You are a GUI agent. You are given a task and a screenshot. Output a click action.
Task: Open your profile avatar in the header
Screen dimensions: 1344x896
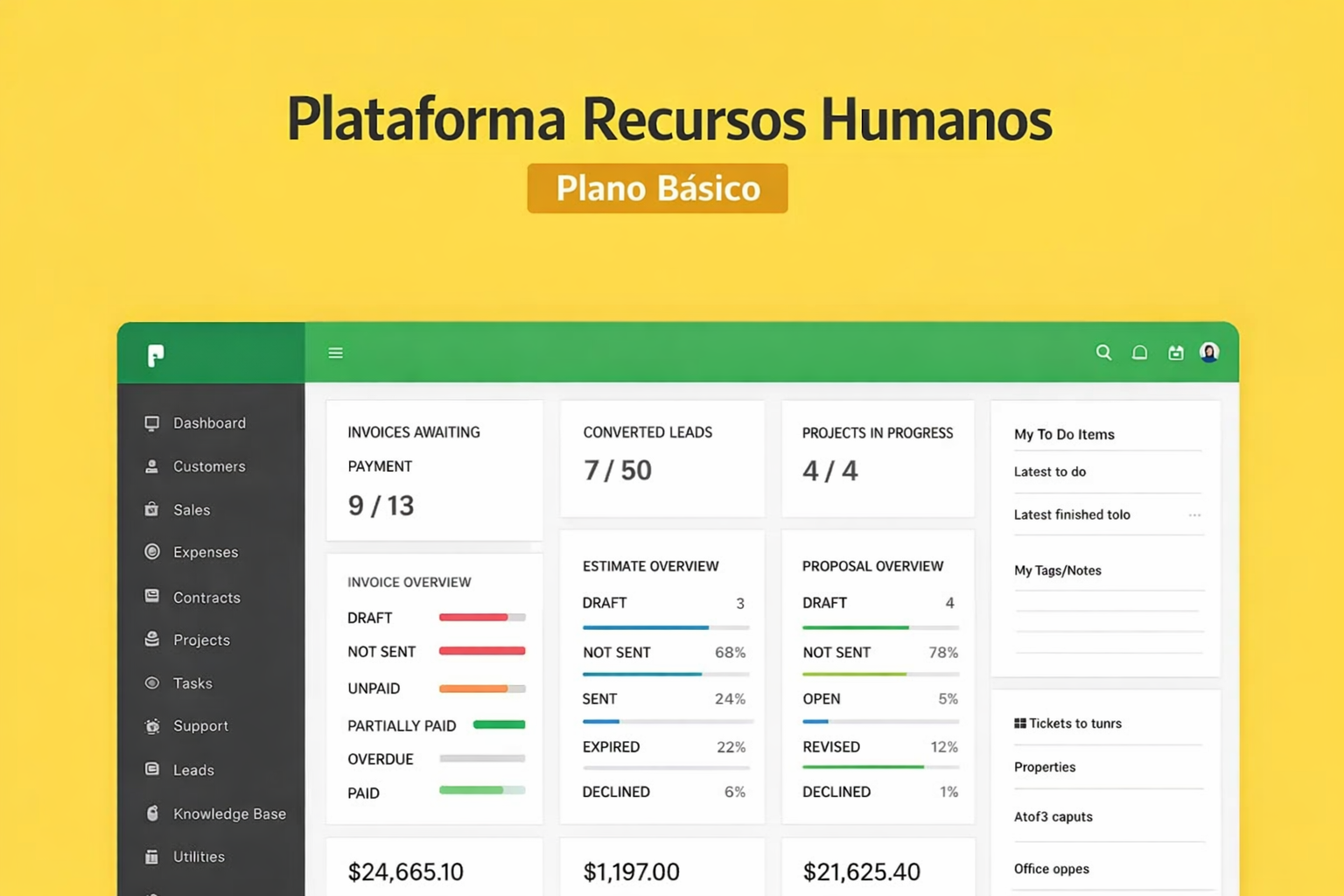(1209, 352)
